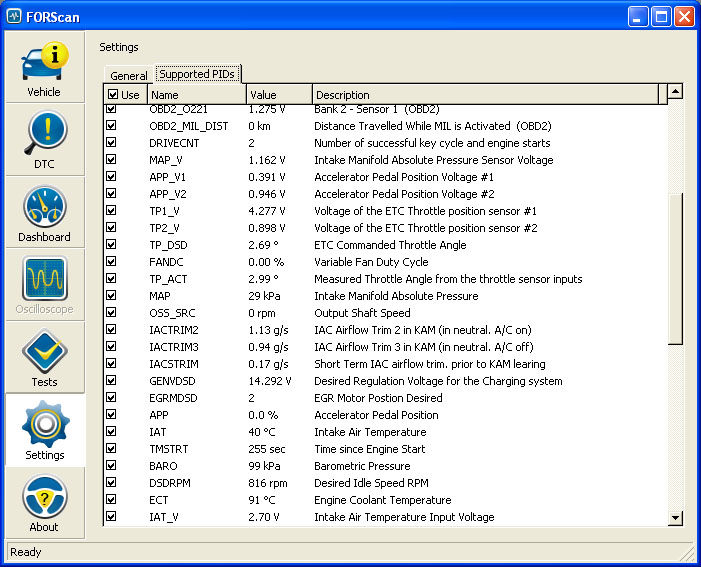The width and height of the screenshot is (701, 567).
Task: Select the Settings gear icon
Action: pyautogui.click(x=44, y=423)
